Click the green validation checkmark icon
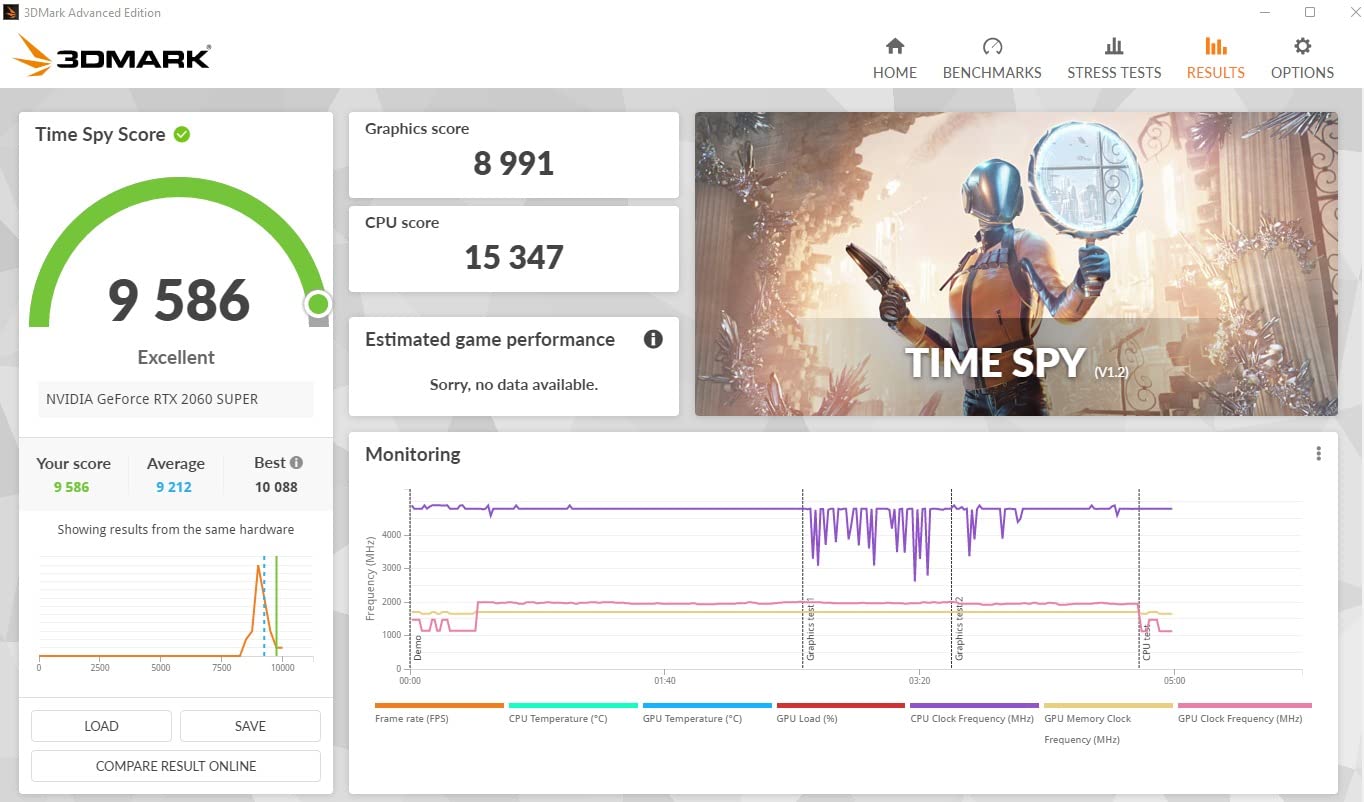Screen dimensions: 1364x802 point(182,134)
